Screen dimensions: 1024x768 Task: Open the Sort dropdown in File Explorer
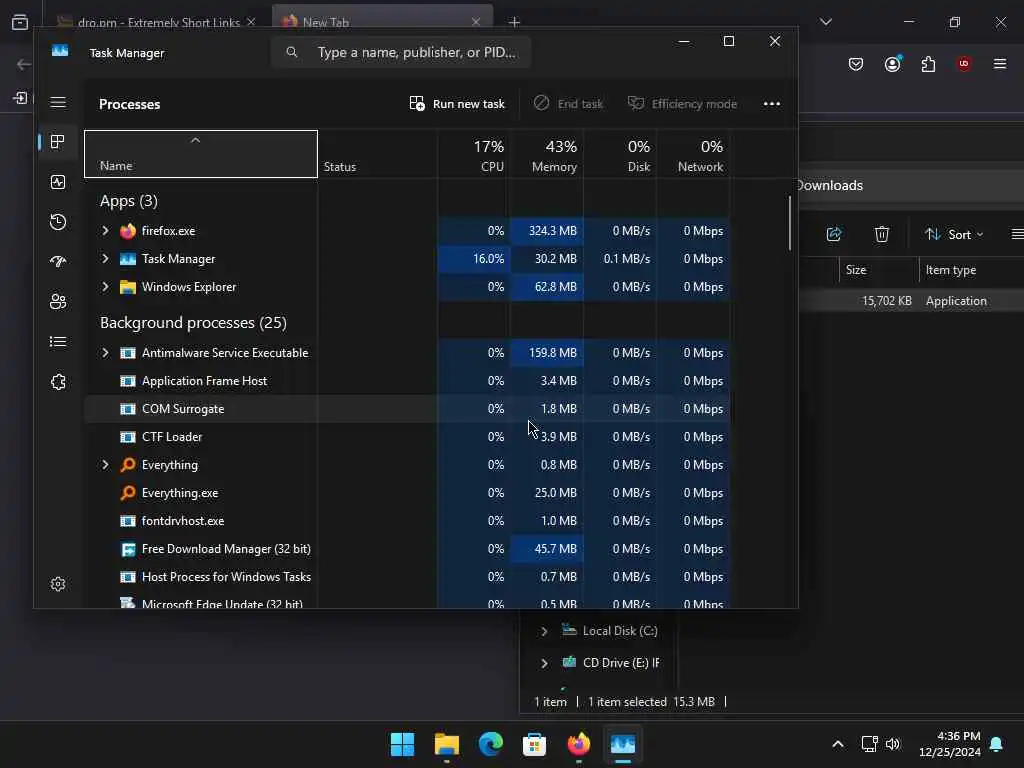[953, 234]
